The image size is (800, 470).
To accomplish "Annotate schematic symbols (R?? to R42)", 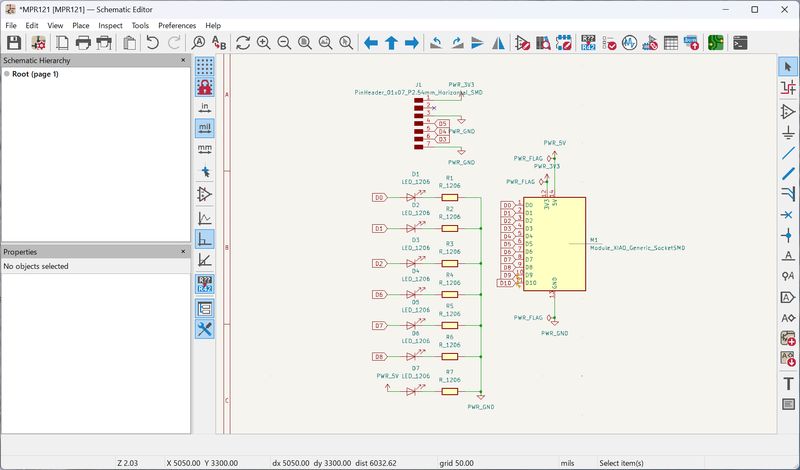I will coord(588,43).
